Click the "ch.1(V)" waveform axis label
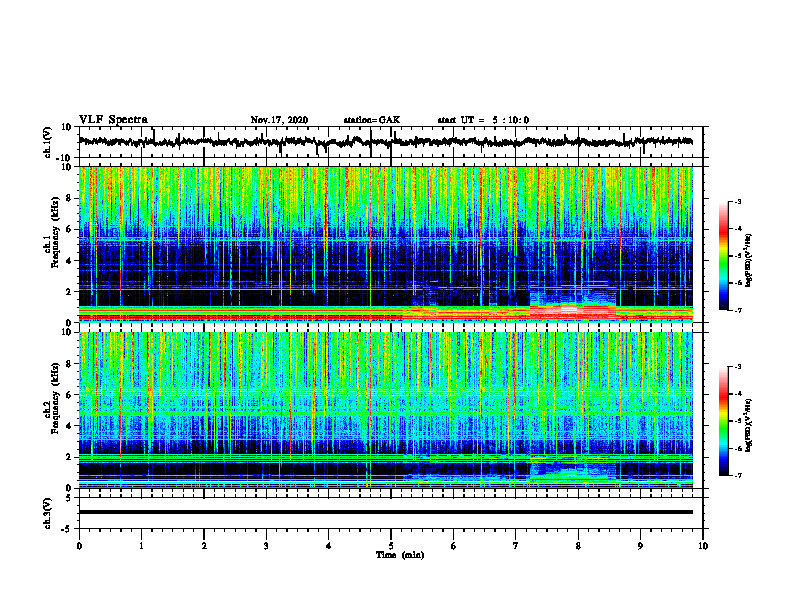 click(48, 142)
